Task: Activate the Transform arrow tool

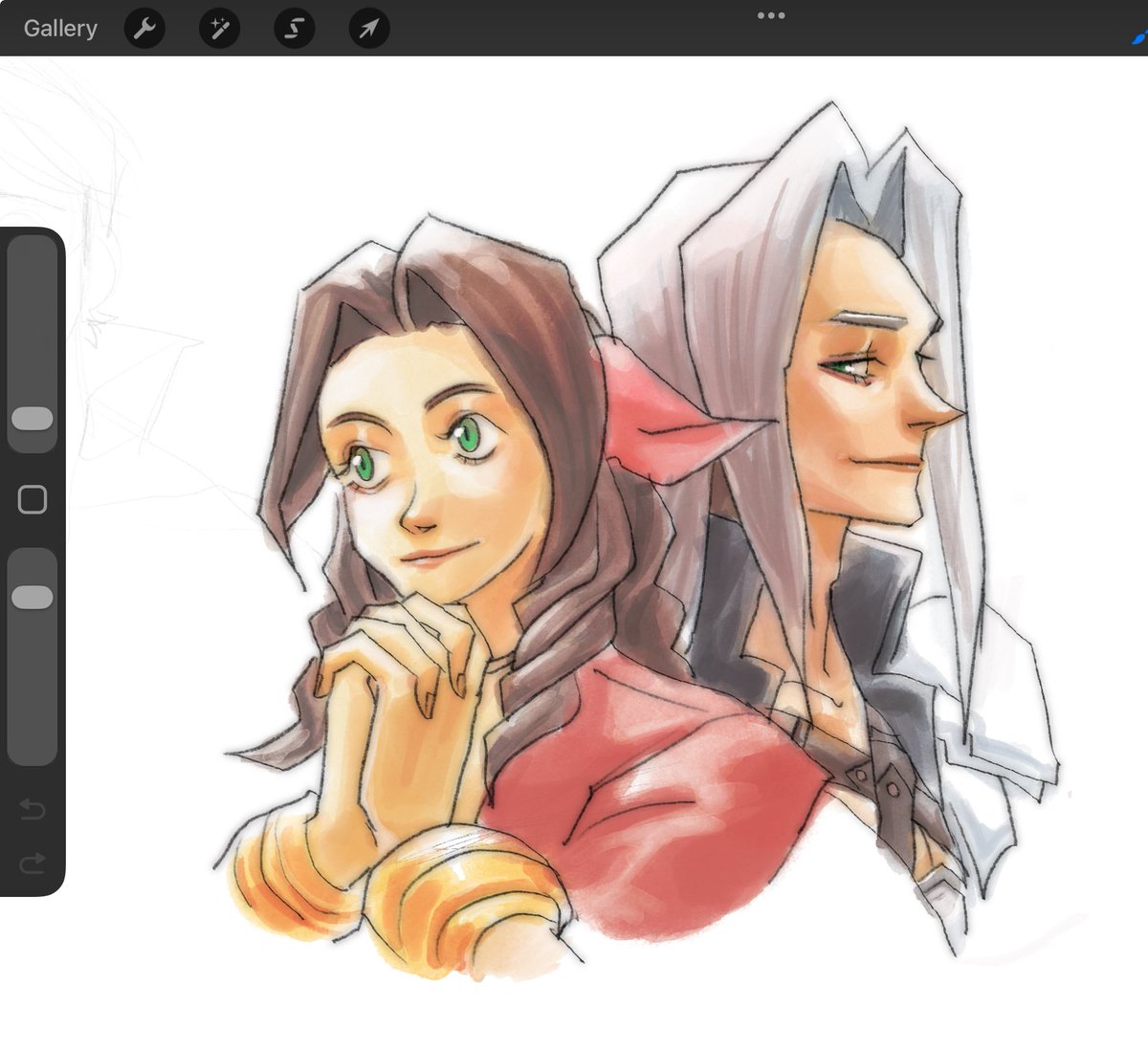Action: tap(368, 29)
